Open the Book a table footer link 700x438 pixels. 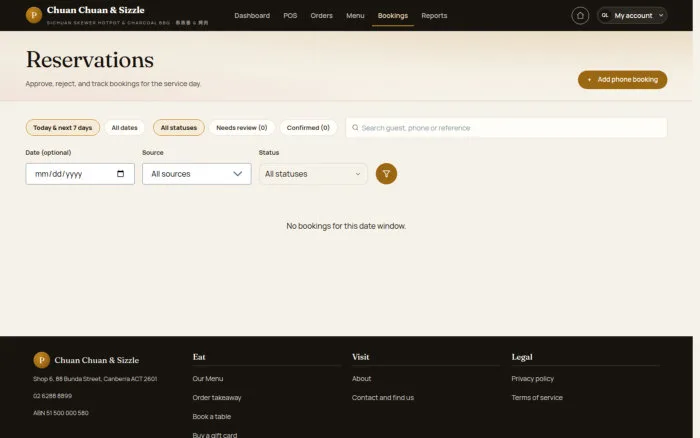coord(212,417)
